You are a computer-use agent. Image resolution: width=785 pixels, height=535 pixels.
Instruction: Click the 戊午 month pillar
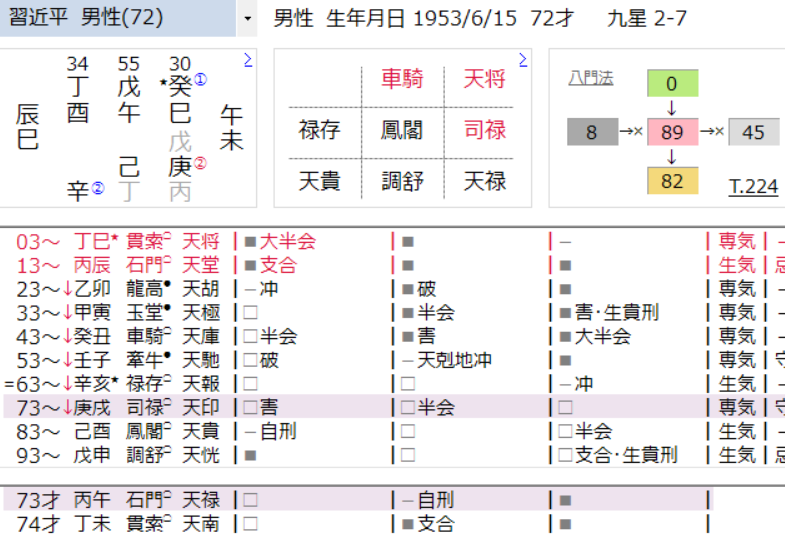pos(129,100)
